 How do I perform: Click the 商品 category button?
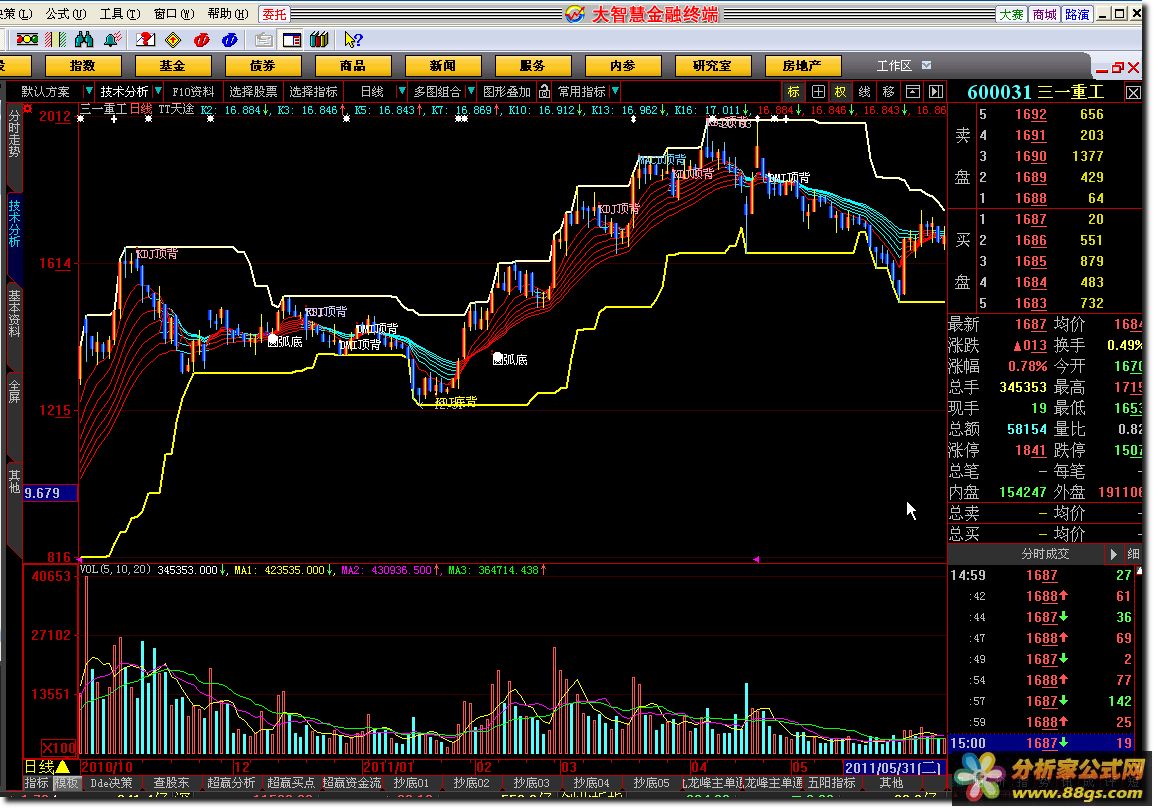[353, 65]
